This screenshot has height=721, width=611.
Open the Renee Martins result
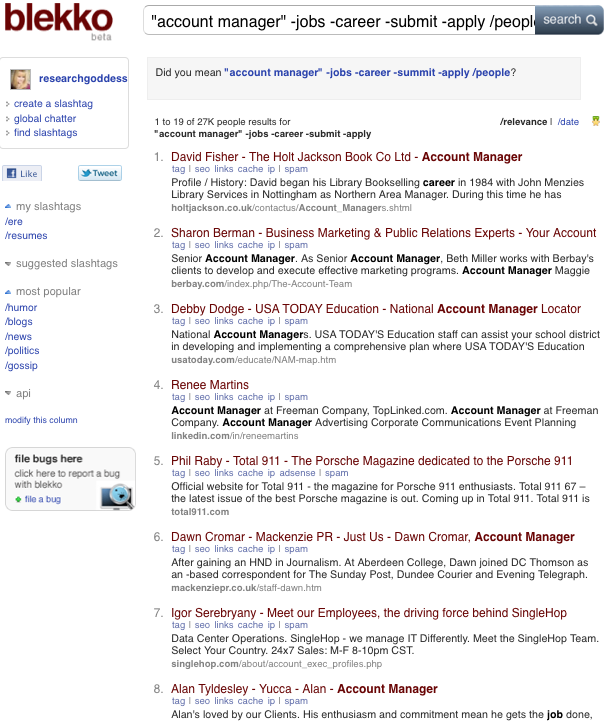(210, 384)
